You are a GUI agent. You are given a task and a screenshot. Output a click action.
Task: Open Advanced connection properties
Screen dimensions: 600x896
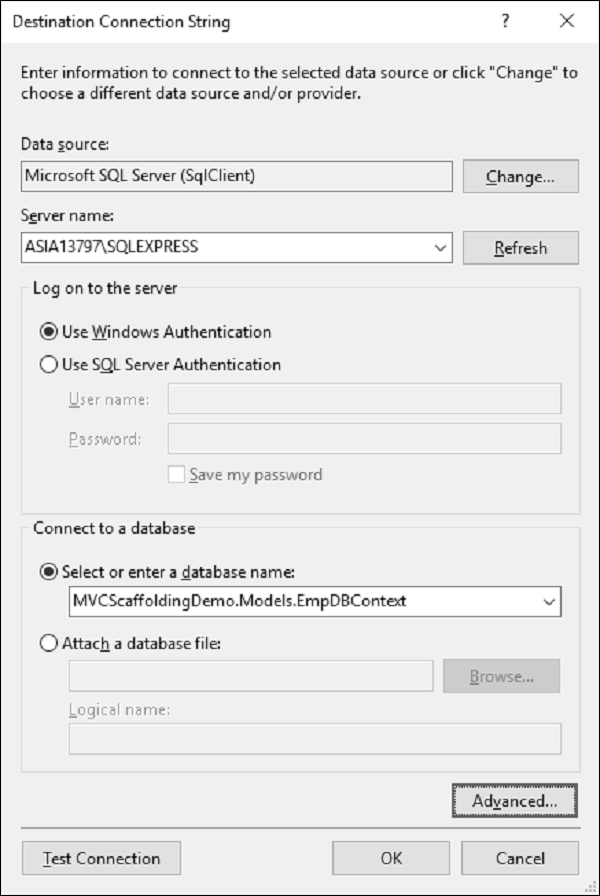coord(514,801)
